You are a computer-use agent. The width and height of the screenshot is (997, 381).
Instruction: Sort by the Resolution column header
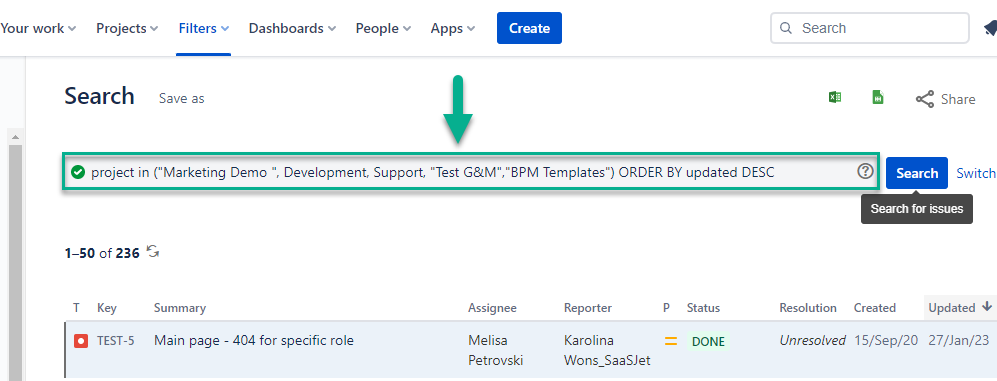pos(808,308)
